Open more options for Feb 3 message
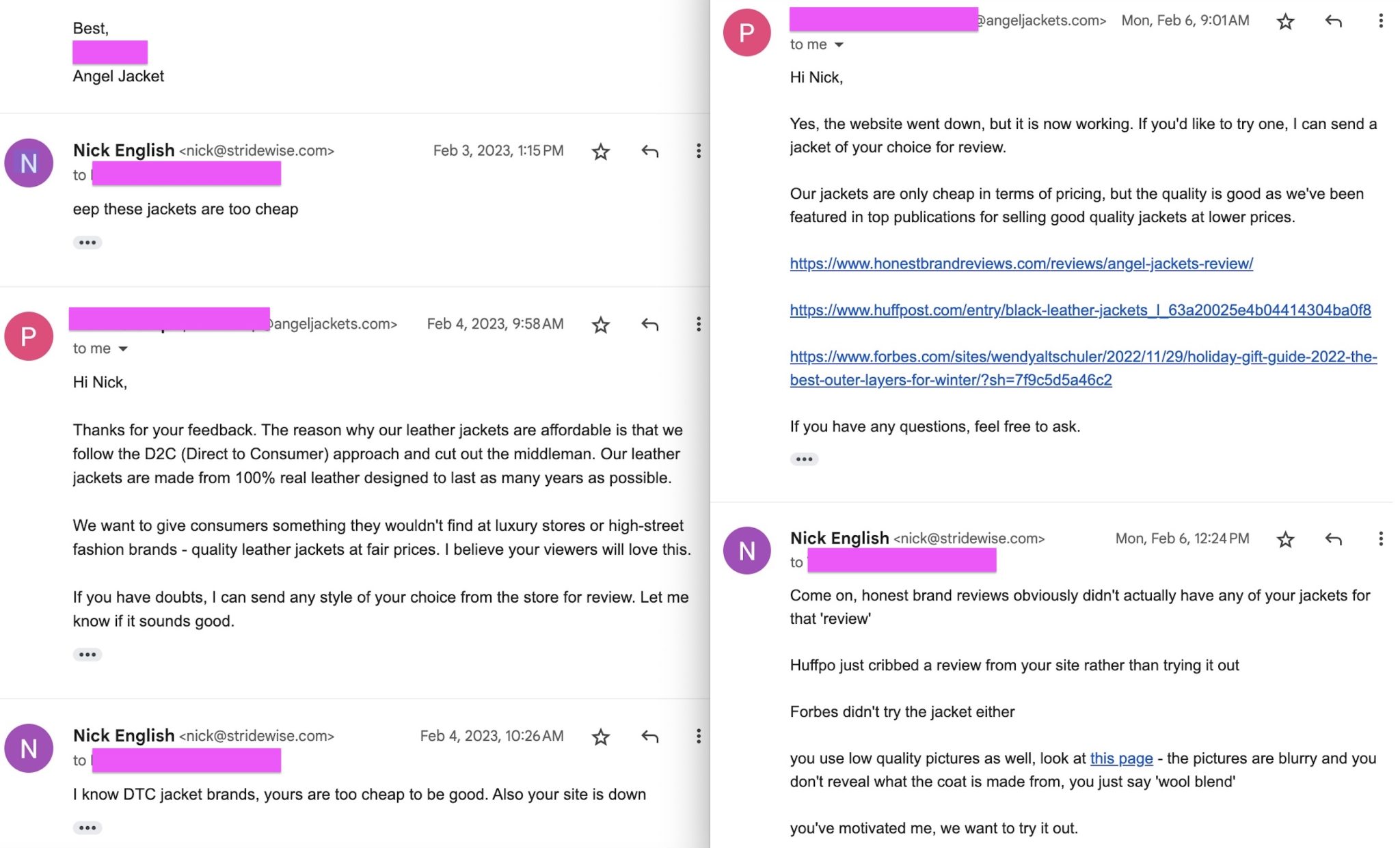1400x848 pixels. click(x=698, y=151)
